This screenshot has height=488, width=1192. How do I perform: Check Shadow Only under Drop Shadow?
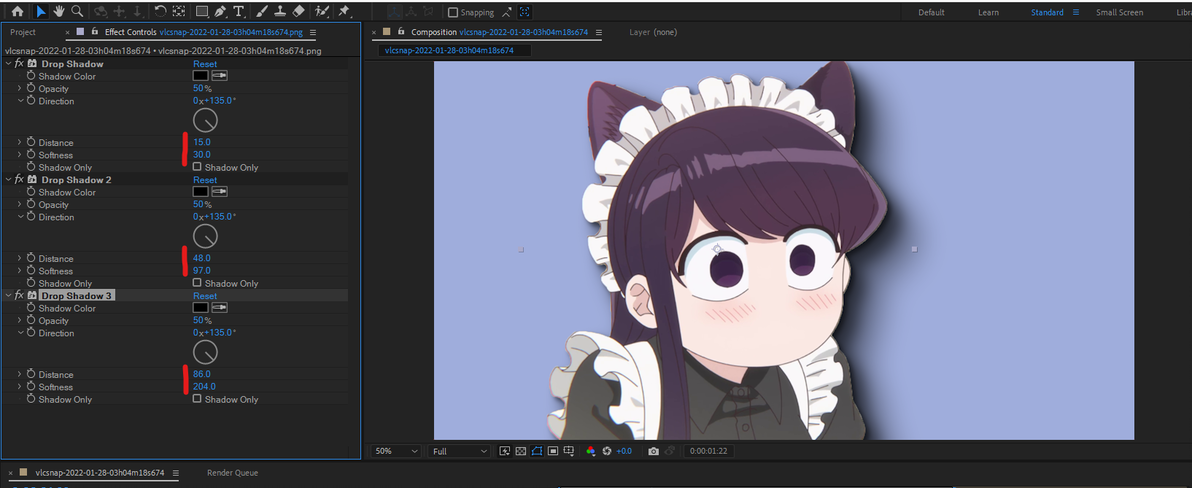(197, 166)
